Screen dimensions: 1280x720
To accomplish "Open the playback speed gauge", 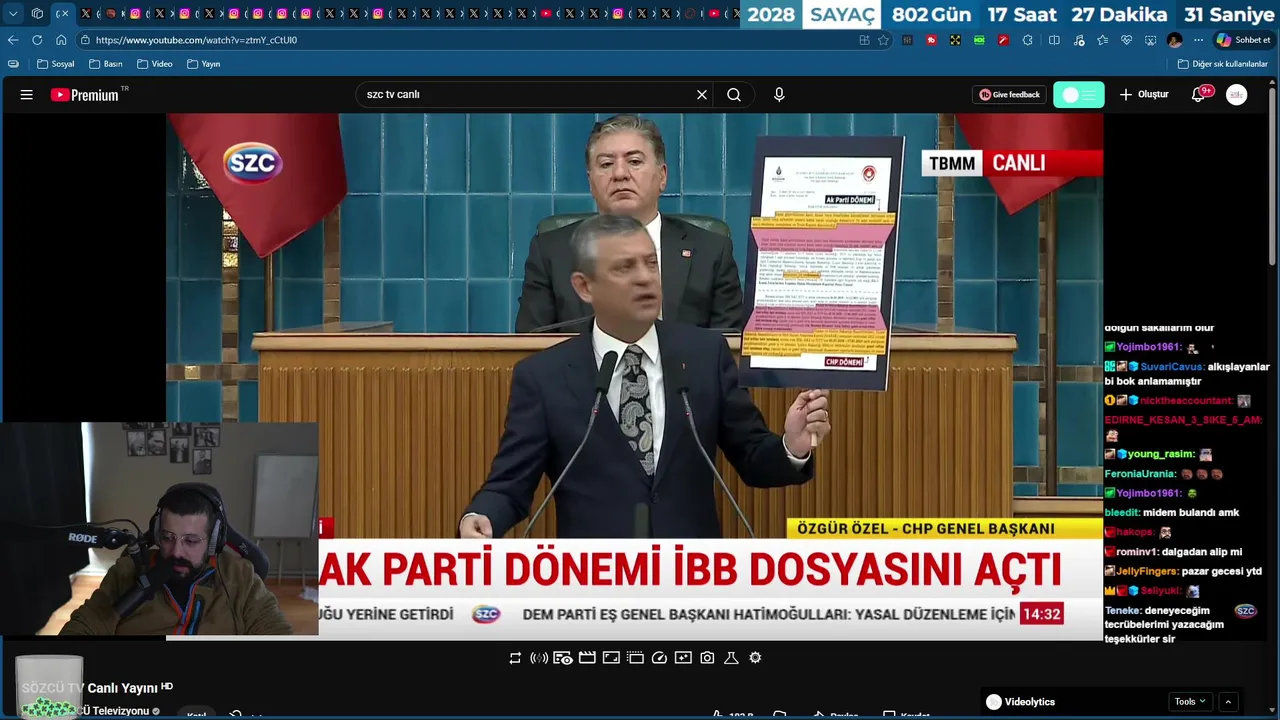I will (x=659, y=658).
